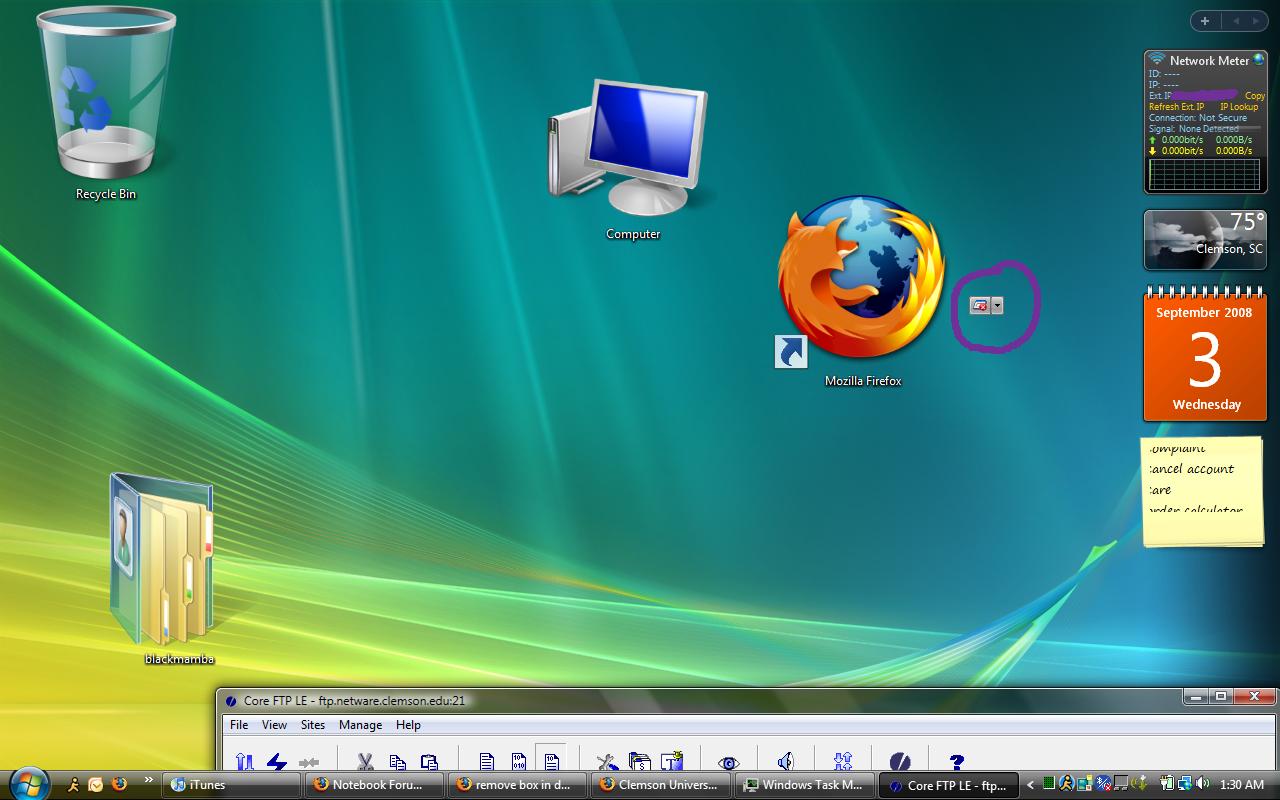Switch to Notebook Forum Firefox taskbar button
The height and width of the screenshot is (800, 1280).
tap(375, 785)
